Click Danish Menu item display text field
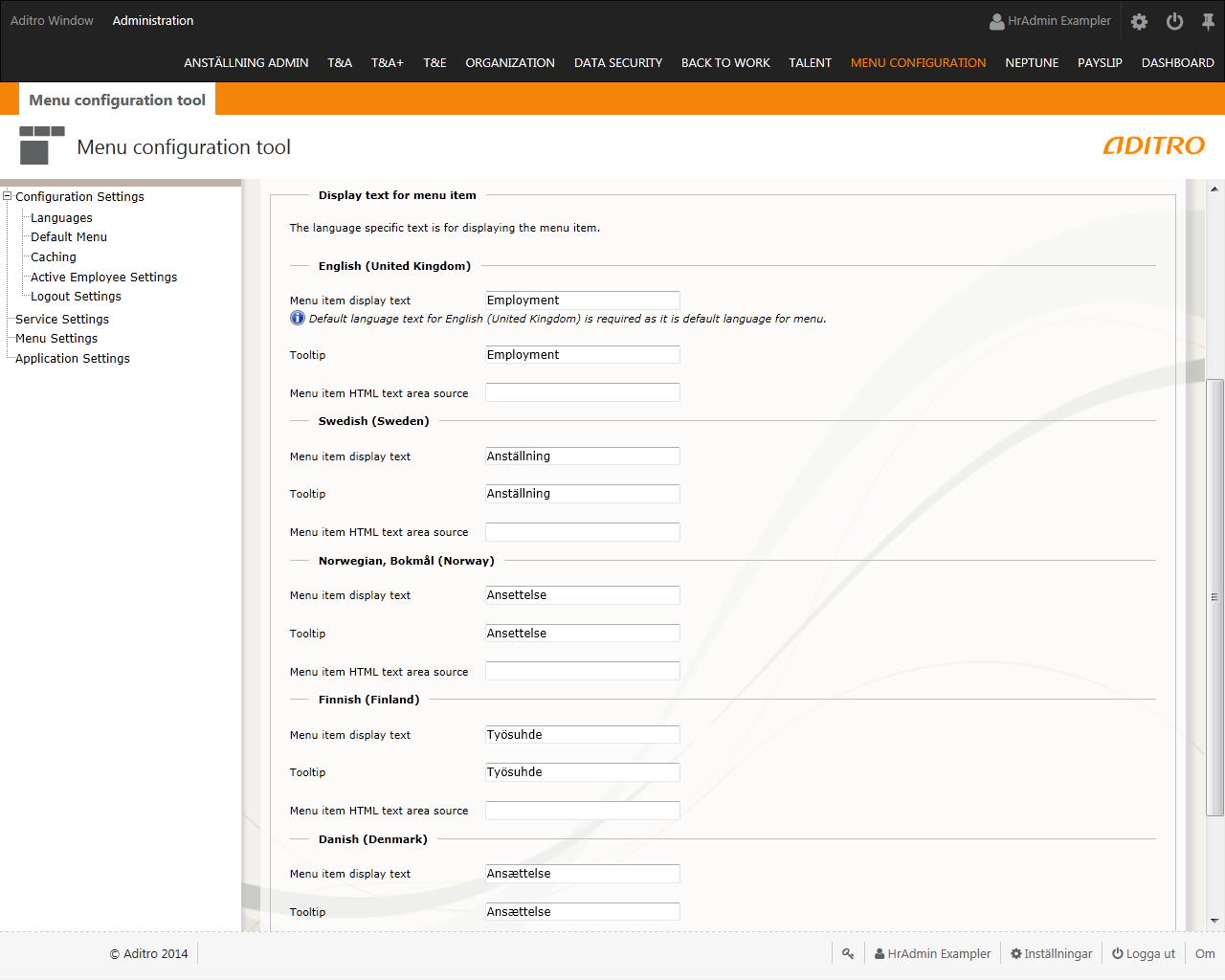This screenshot has width=1225, height=980. (583, 874)
